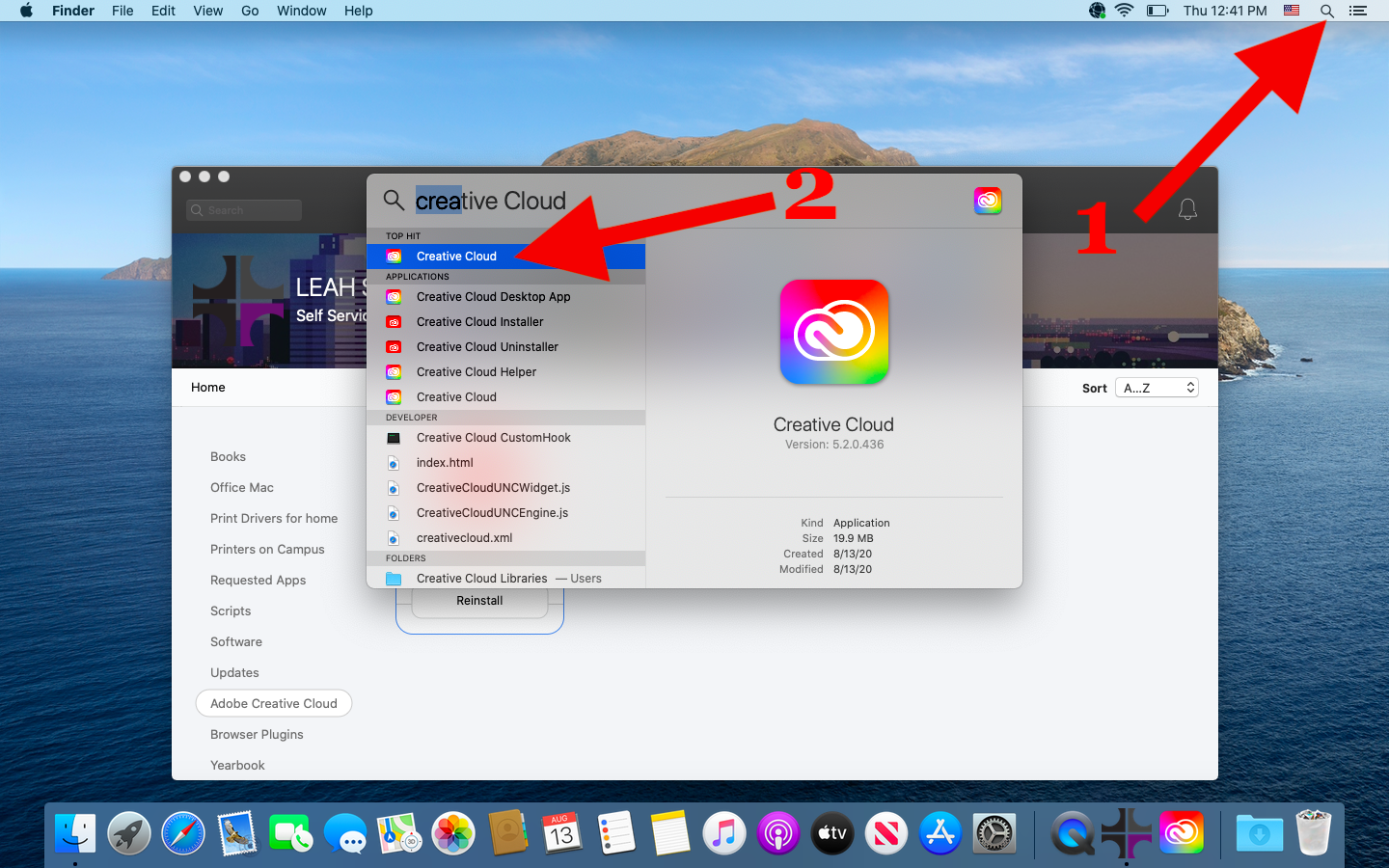
Task: Click the Wi-Fi status icon
Action: coord(1124,11)
